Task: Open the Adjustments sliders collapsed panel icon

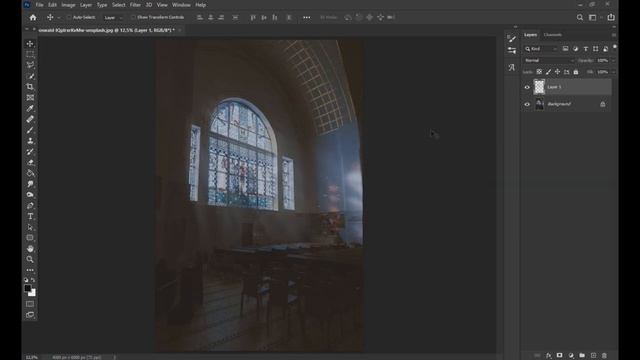Action: (511, 51)
